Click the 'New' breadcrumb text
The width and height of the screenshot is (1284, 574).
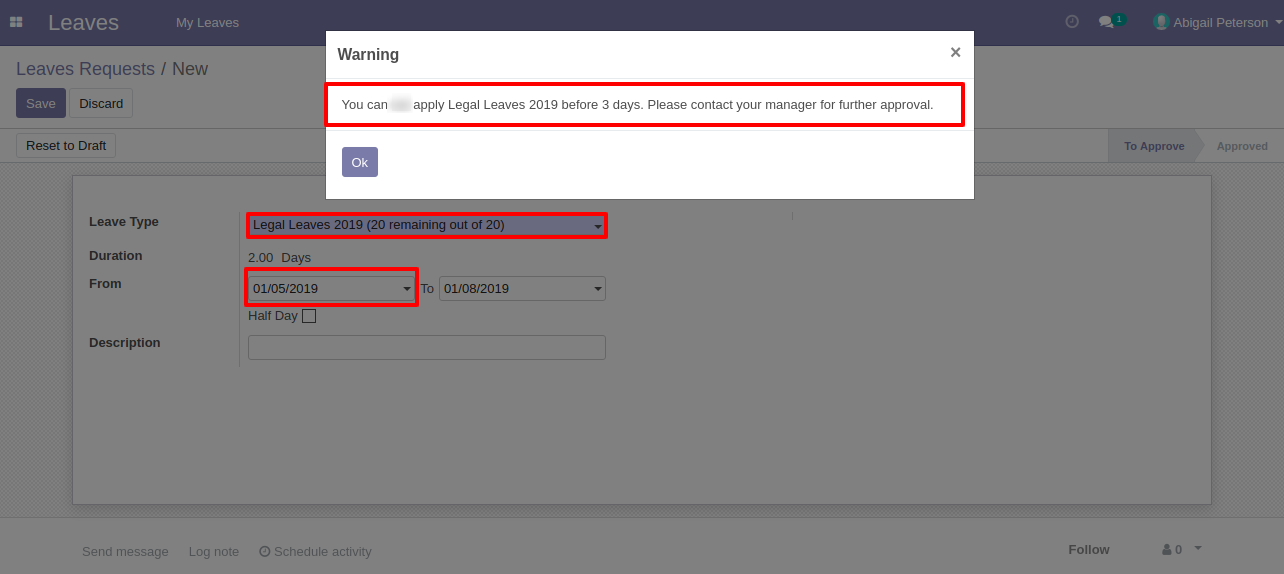[x=190, y=69]
